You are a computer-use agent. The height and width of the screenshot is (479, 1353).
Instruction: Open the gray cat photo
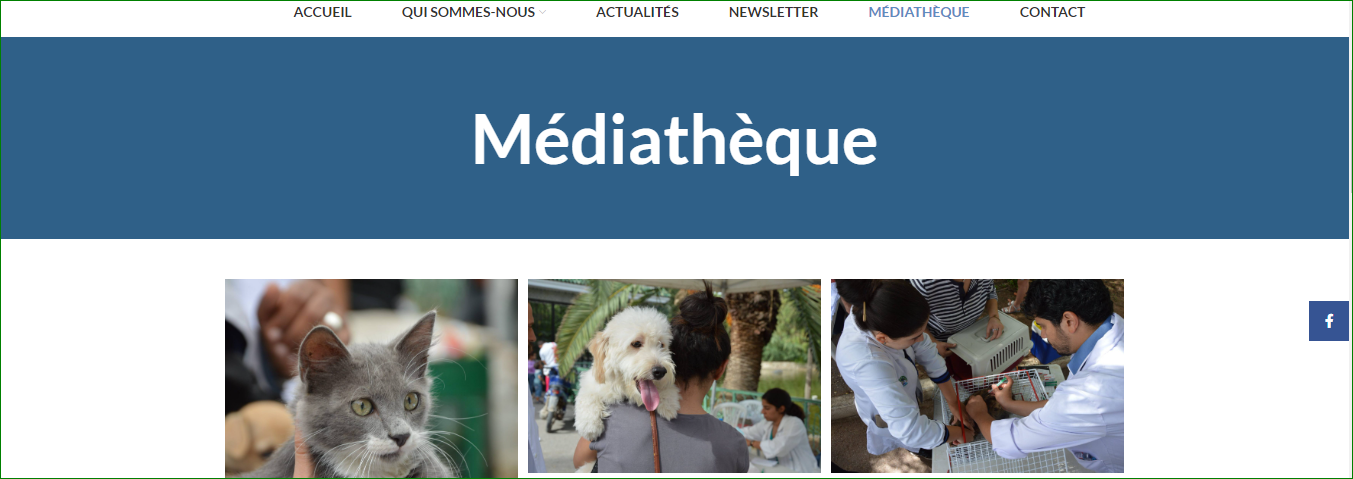click(x=371, y=378)
